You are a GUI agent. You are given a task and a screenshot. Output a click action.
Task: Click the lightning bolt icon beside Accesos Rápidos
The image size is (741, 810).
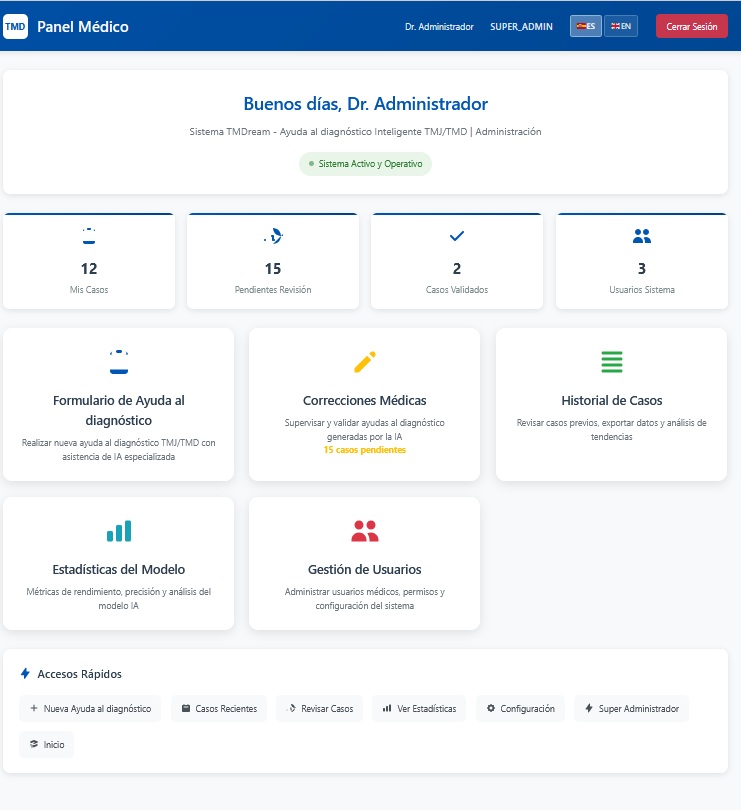point(25,673)
